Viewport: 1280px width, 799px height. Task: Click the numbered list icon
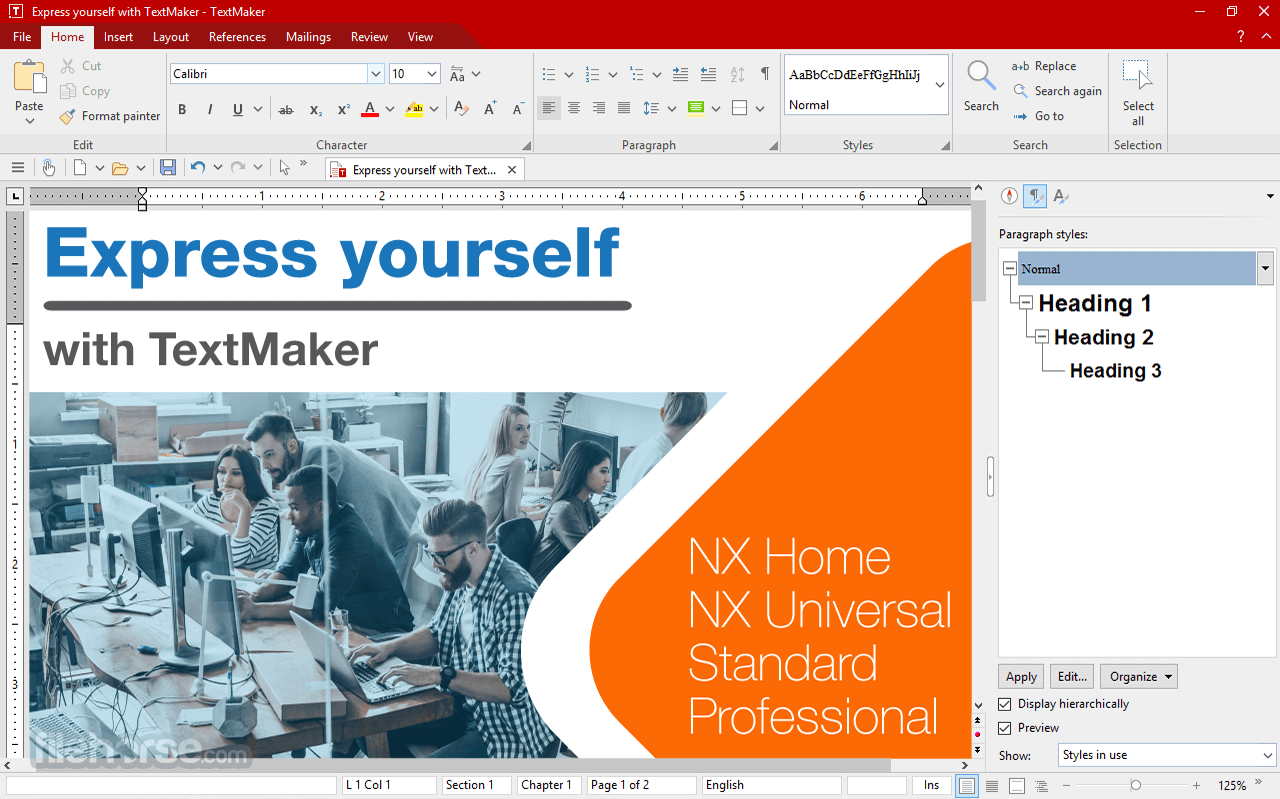tap(592, 74)
